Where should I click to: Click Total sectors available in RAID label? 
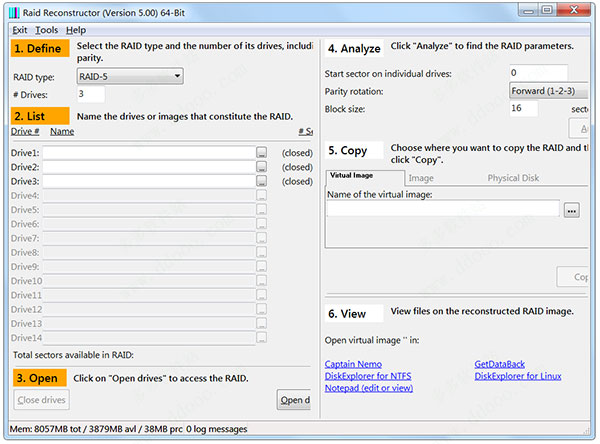73,355
